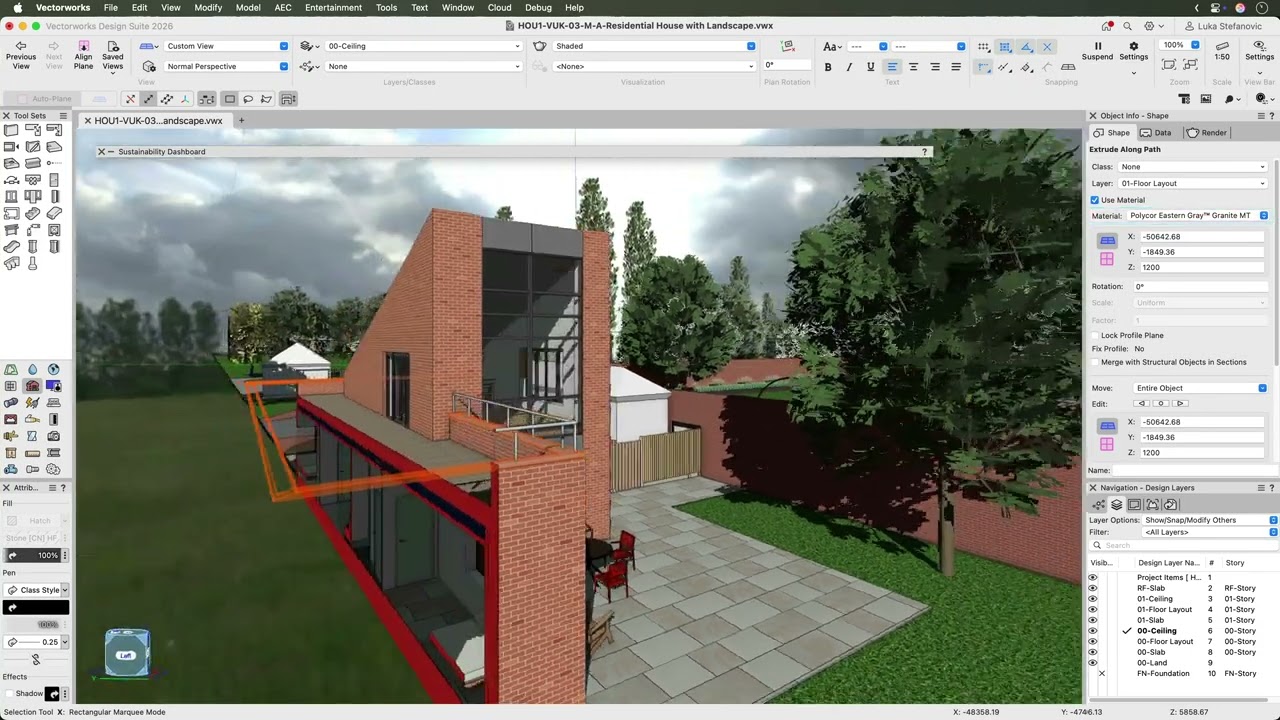
Task: Open Custom View dropdown
Action: point(226,46)
